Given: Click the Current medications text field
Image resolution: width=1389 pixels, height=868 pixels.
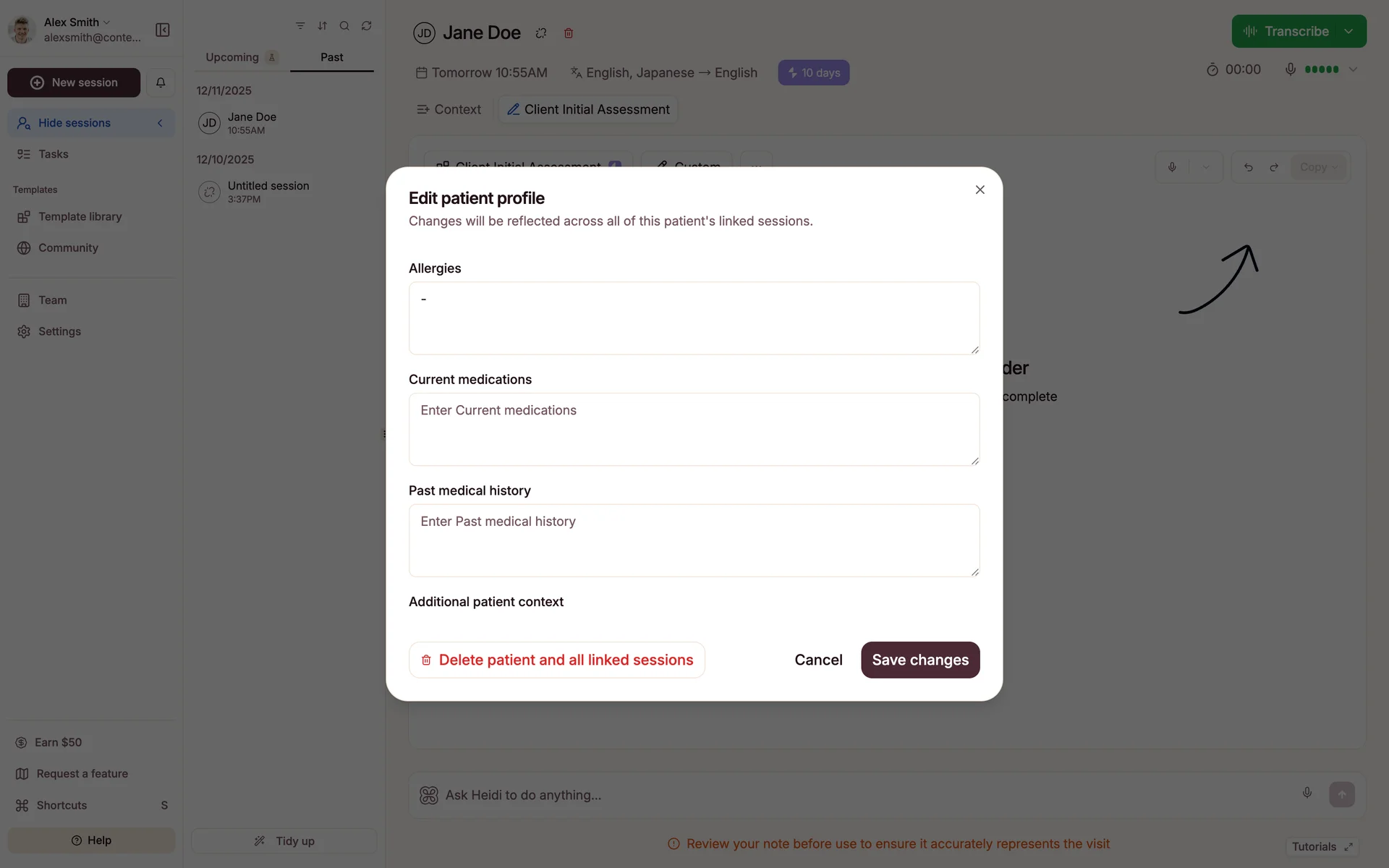Looking at the screenshot, I should coord(694,429).
